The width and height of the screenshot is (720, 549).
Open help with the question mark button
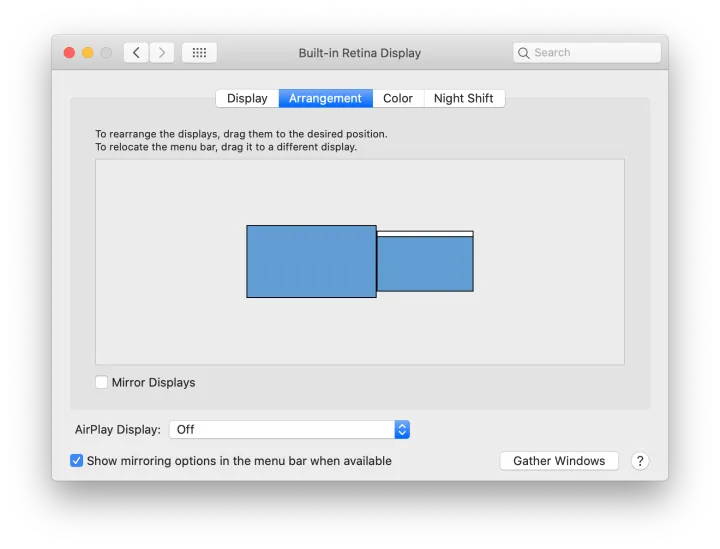641,461
